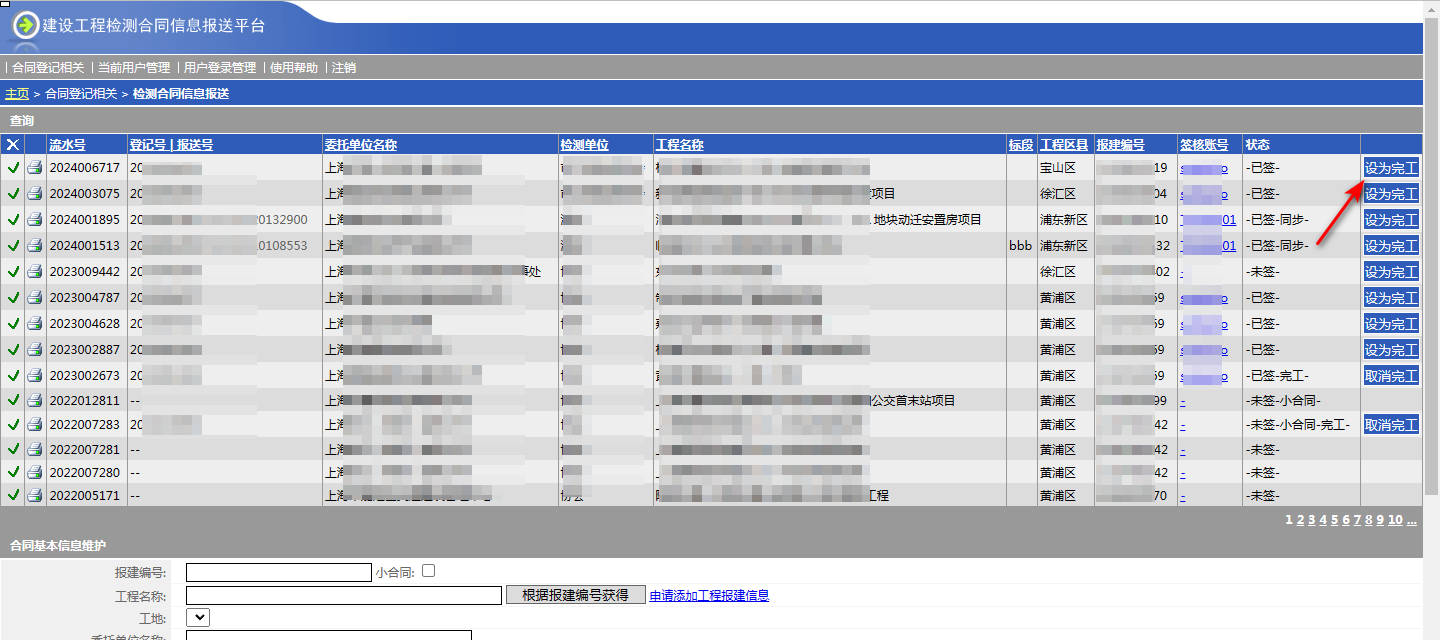The height and width of the screenshot is (640, 1440).
Task: Click green checkmark for row 2022012811
Action: click(x=13, y=400)
